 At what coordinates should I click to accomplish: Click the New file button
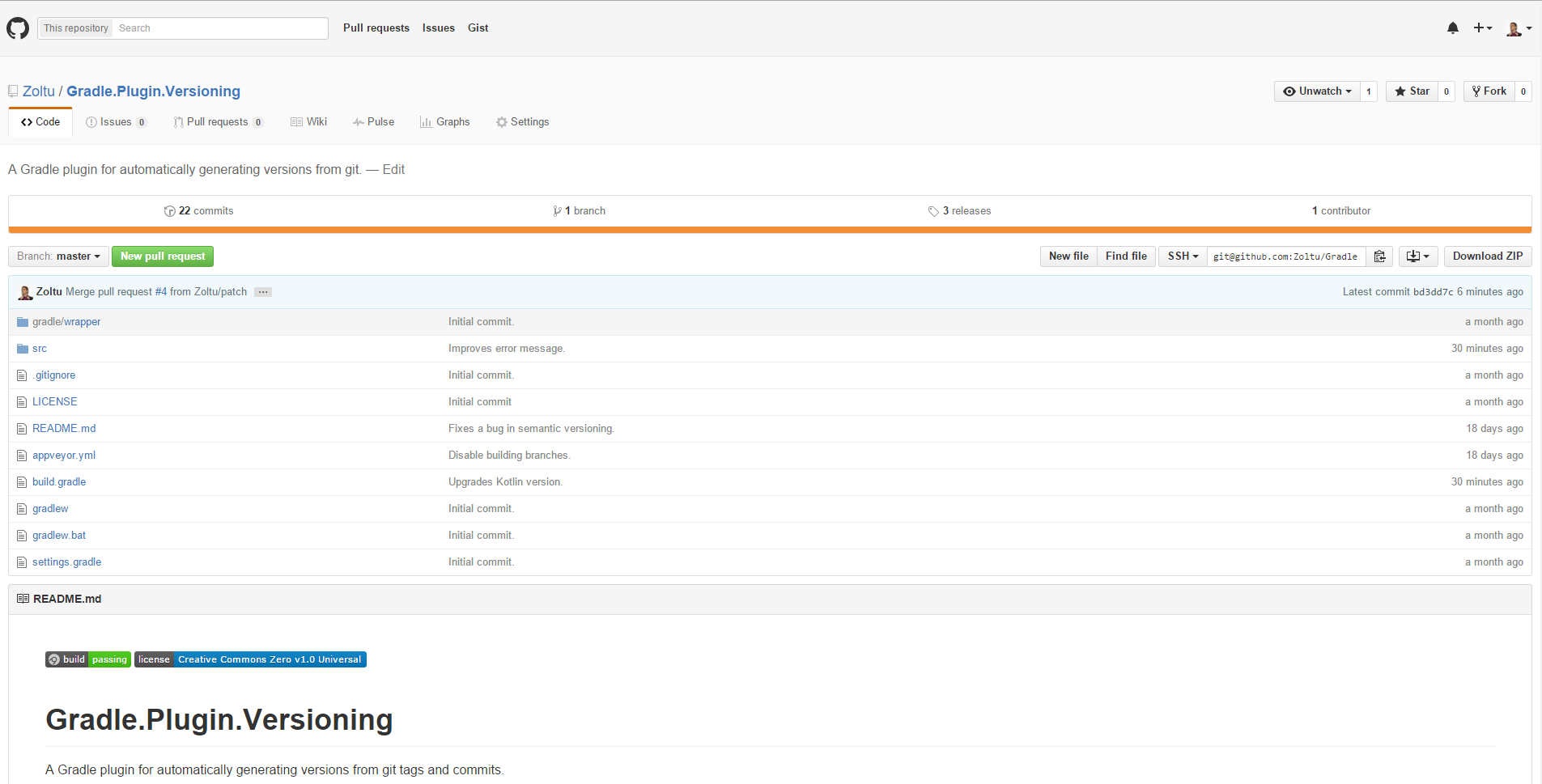[1068, 256]
